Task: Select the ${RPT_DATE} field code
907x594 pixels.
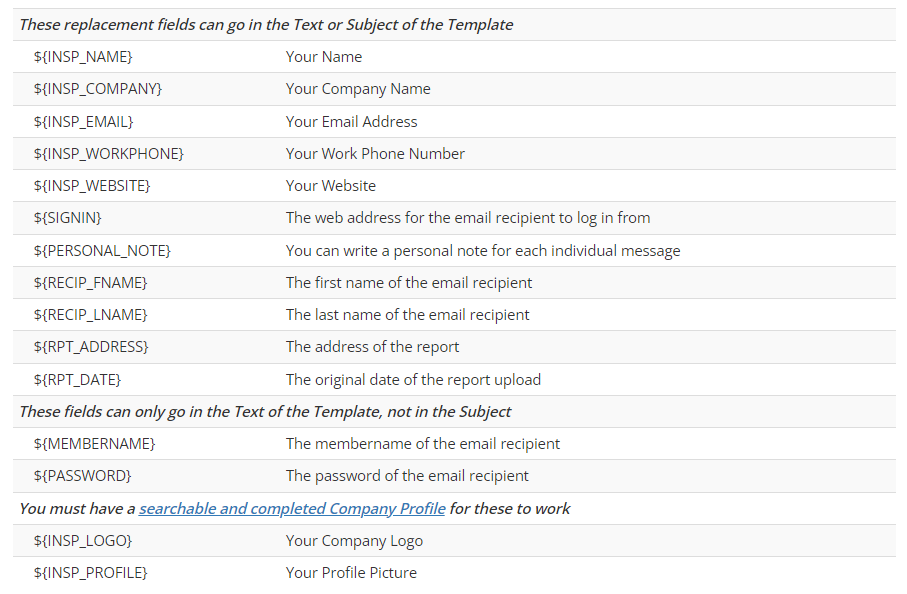Action: pyautogui.click(x=78, y=379)
